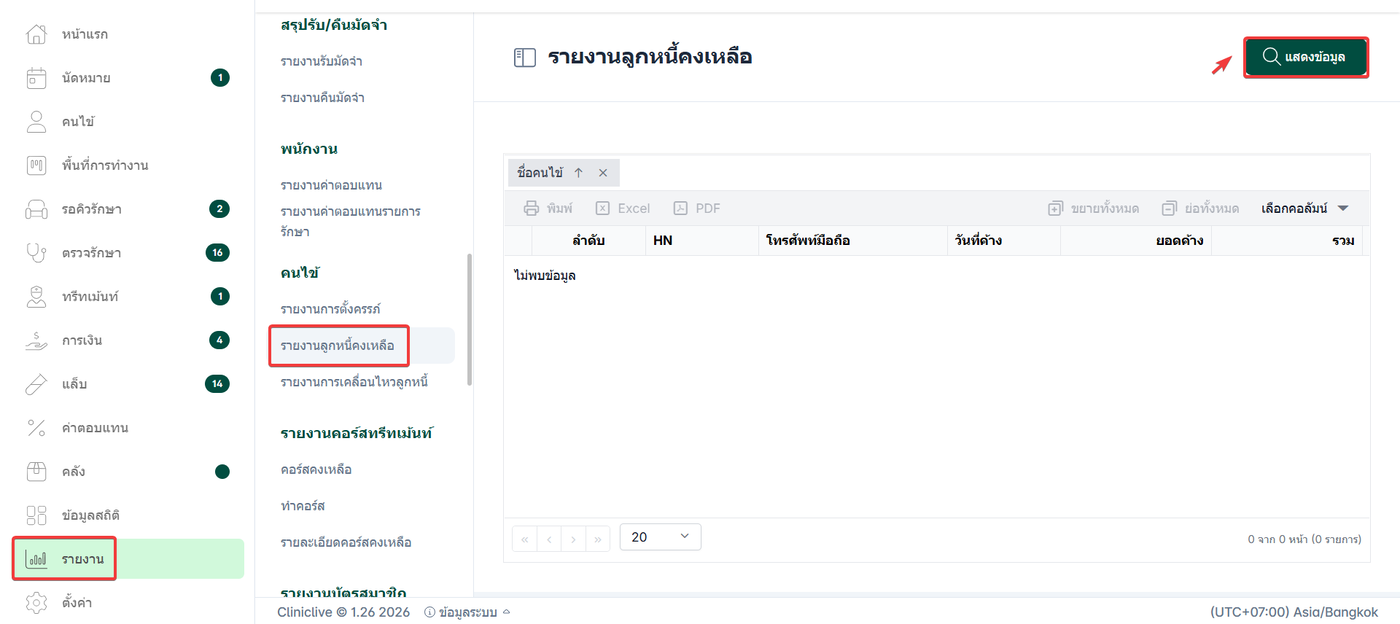Click the Excel export icon
1400x624 pixels.
(x=602, y=208)
